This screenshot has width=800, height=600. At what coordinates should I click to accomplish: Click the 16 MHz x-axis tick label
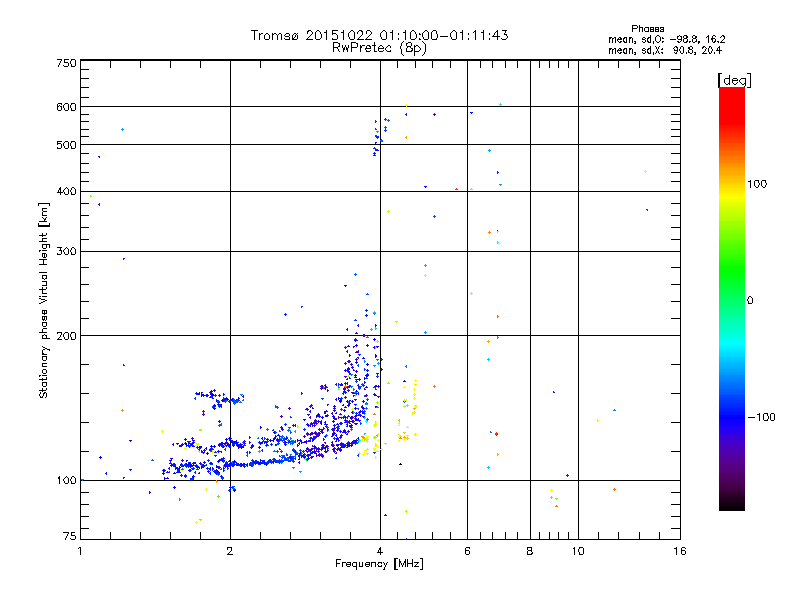(x=680, y=551)
